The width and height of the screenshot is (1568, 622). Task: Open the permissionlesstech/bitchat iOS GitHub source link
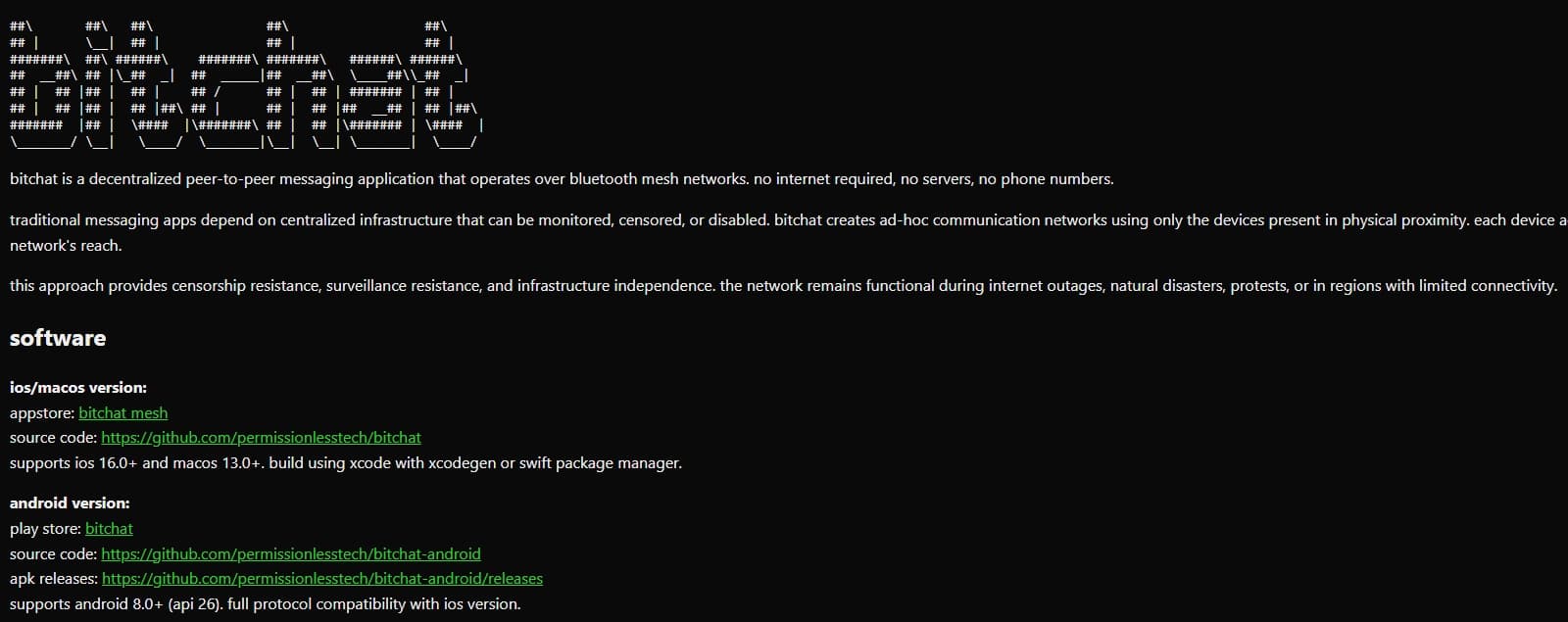[x=261, y=438]
